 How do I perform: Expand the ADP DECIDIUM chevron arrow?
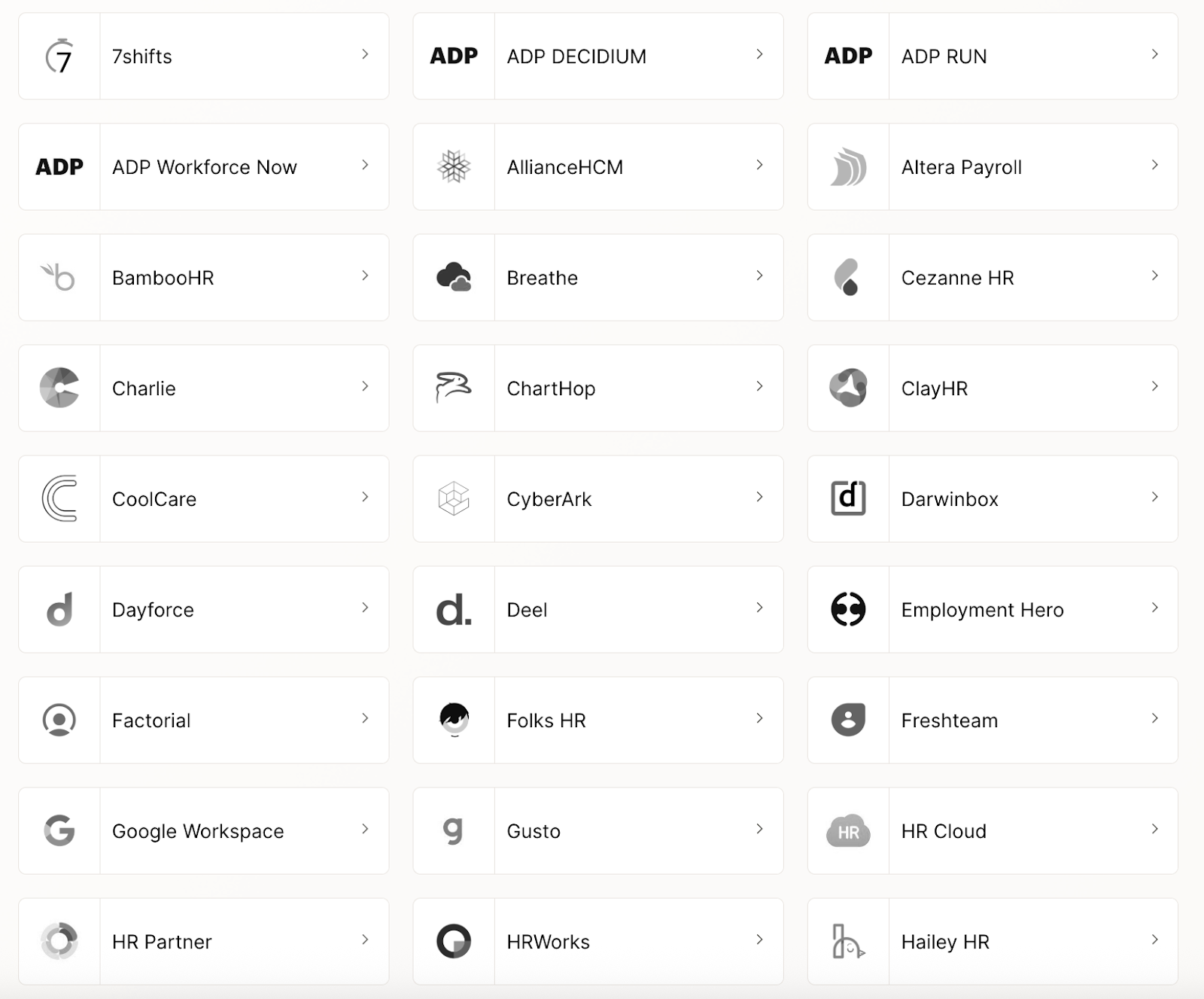pos(759,54)
